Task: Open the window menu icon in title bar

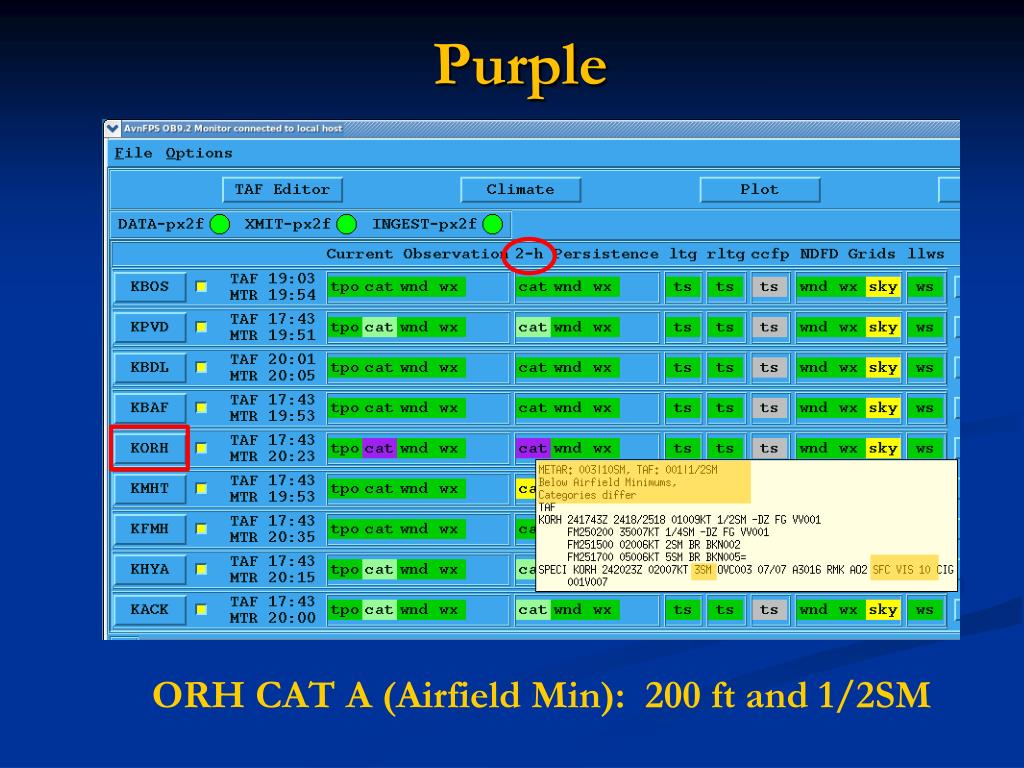Action: click(x=112, y=128)
